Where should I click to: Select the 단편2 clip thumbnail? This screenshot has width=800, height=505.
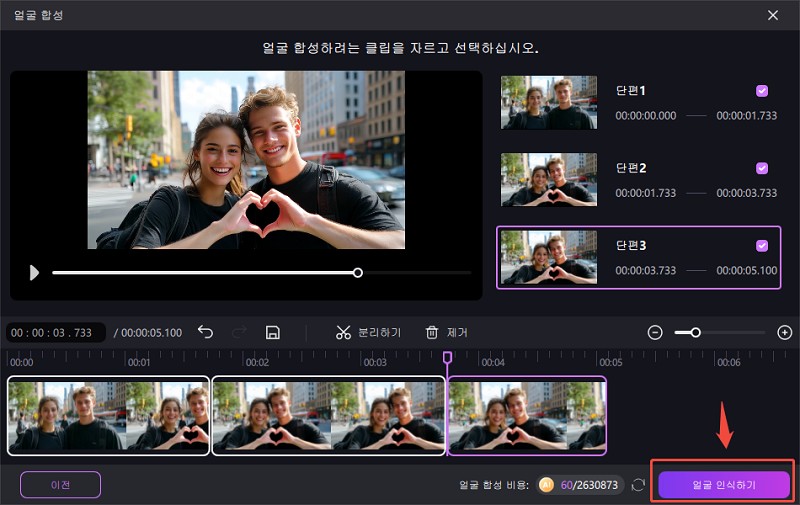pyautogui.click(x=549, y=180)
